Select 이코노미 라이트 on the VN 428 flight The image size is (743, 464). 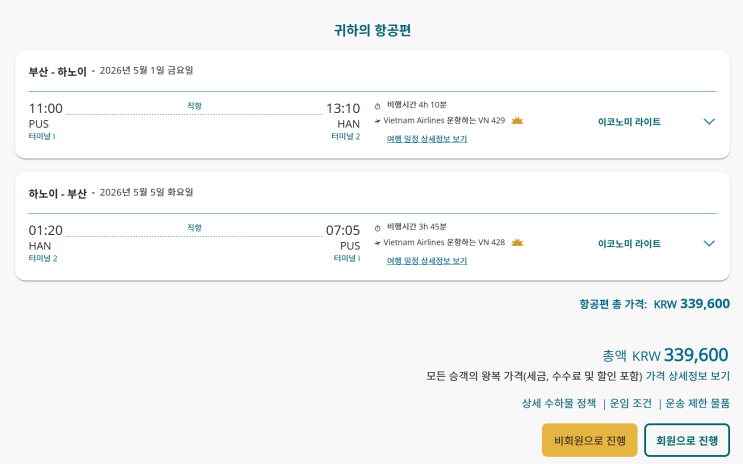(x=629, y=243)
